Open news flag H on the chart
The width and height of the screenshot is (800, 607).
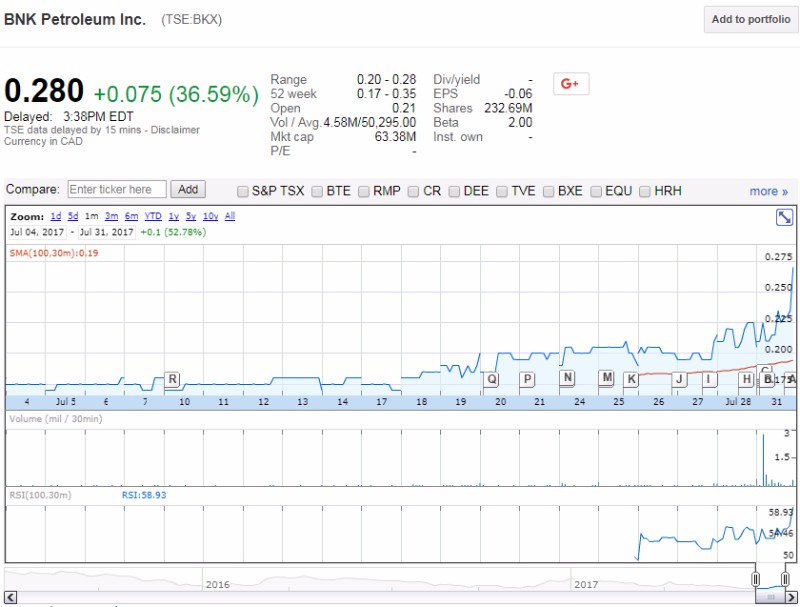click(746, 380)
